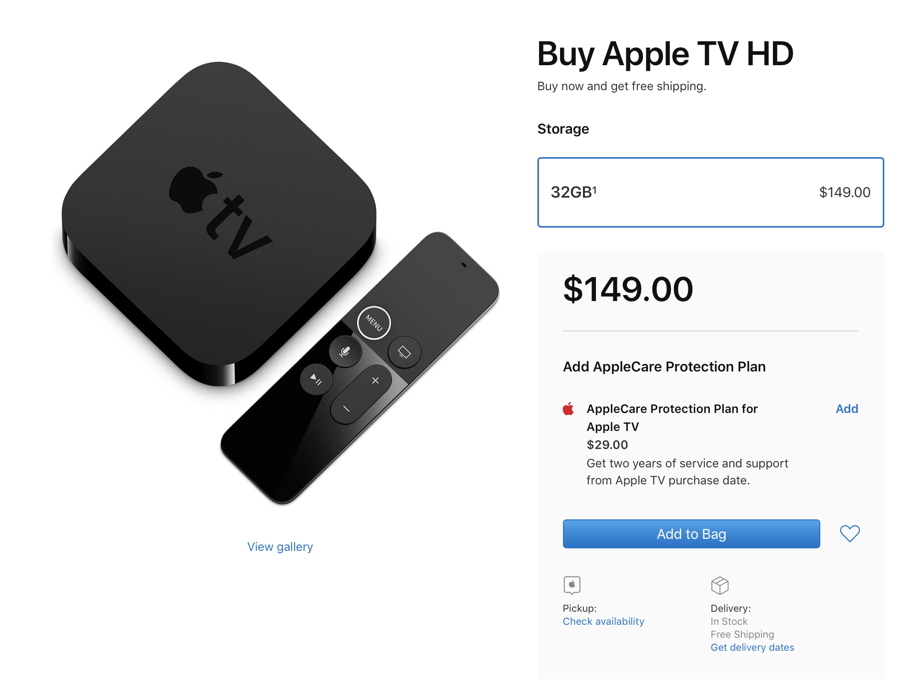Click the Apple Store pickup icon
Screen dimensions: 920x685
pos(571,585)
